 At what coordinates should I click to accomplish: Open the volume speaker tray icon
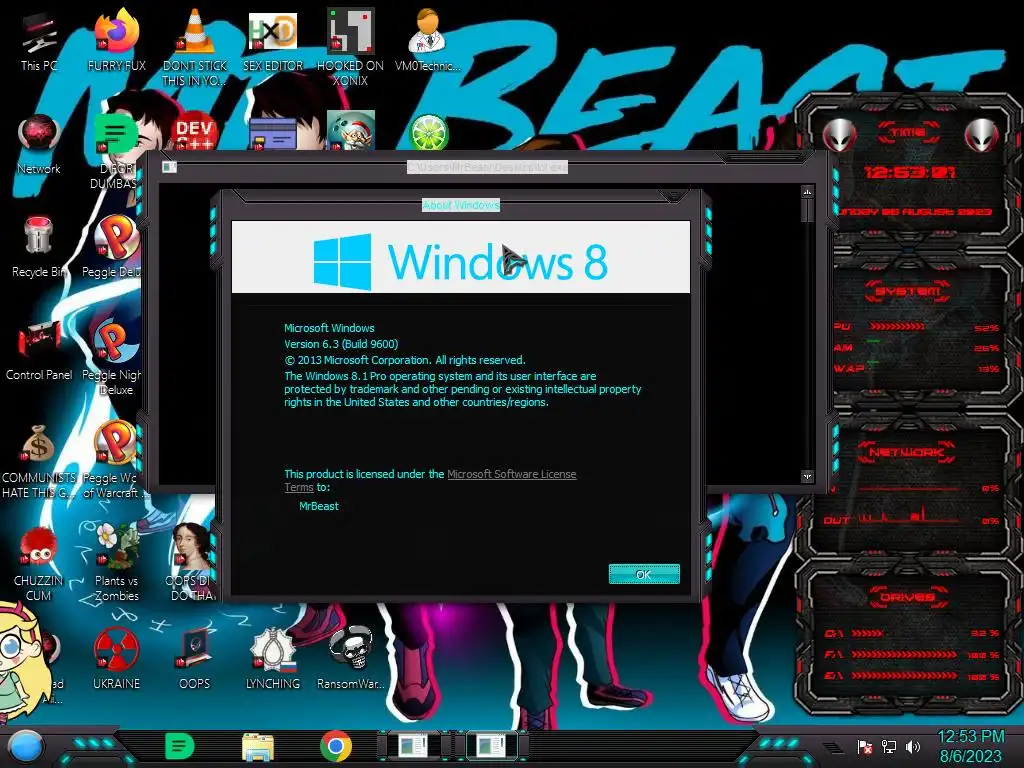(912, 747)
